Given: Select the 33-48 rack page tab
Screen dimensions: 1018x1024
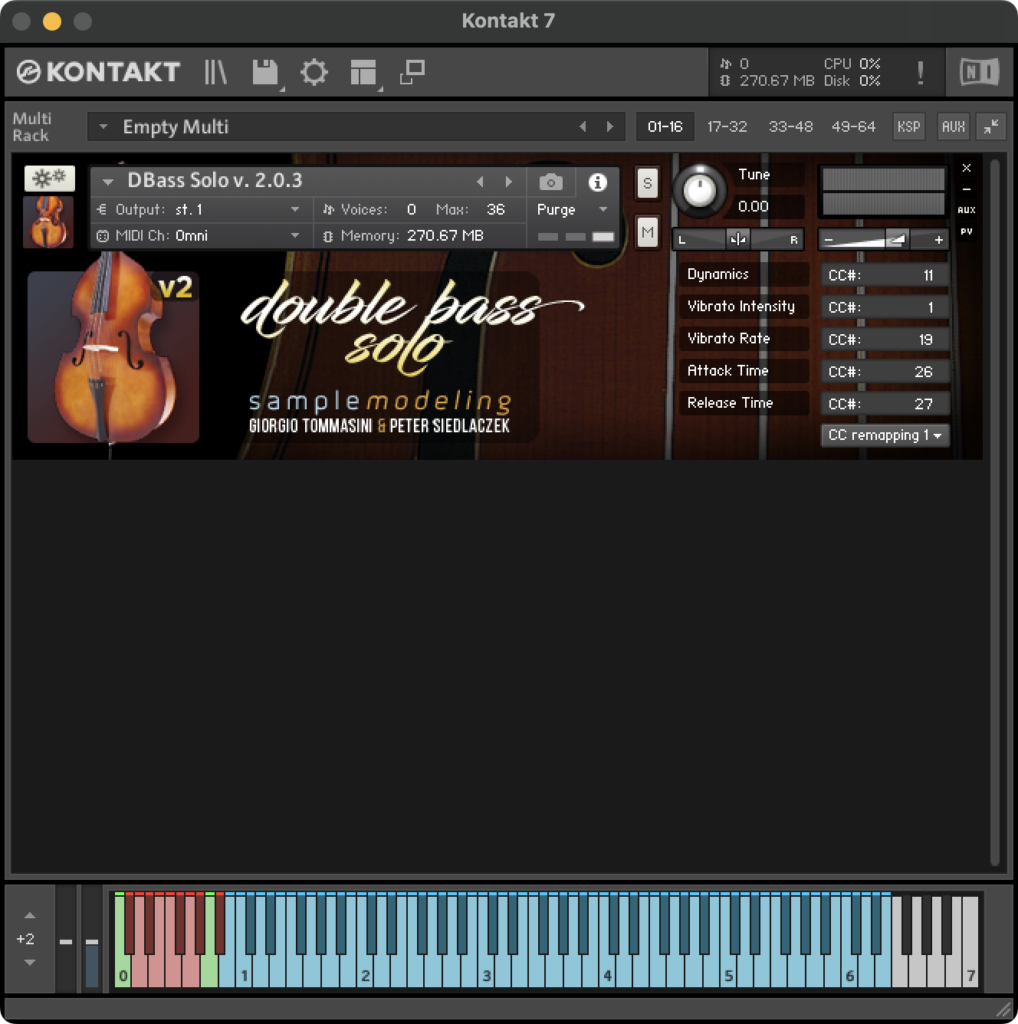Looking at the screenshot, I should (790, 127).
